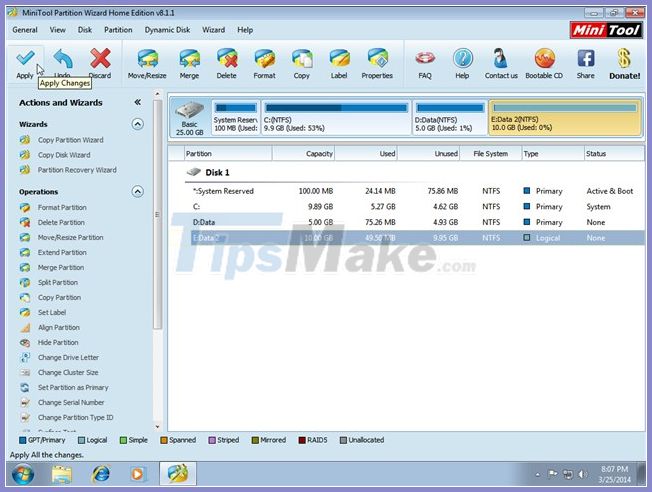652x492 pixels.
Task: Click Set Partition as Primary
Action: [73, 387]
